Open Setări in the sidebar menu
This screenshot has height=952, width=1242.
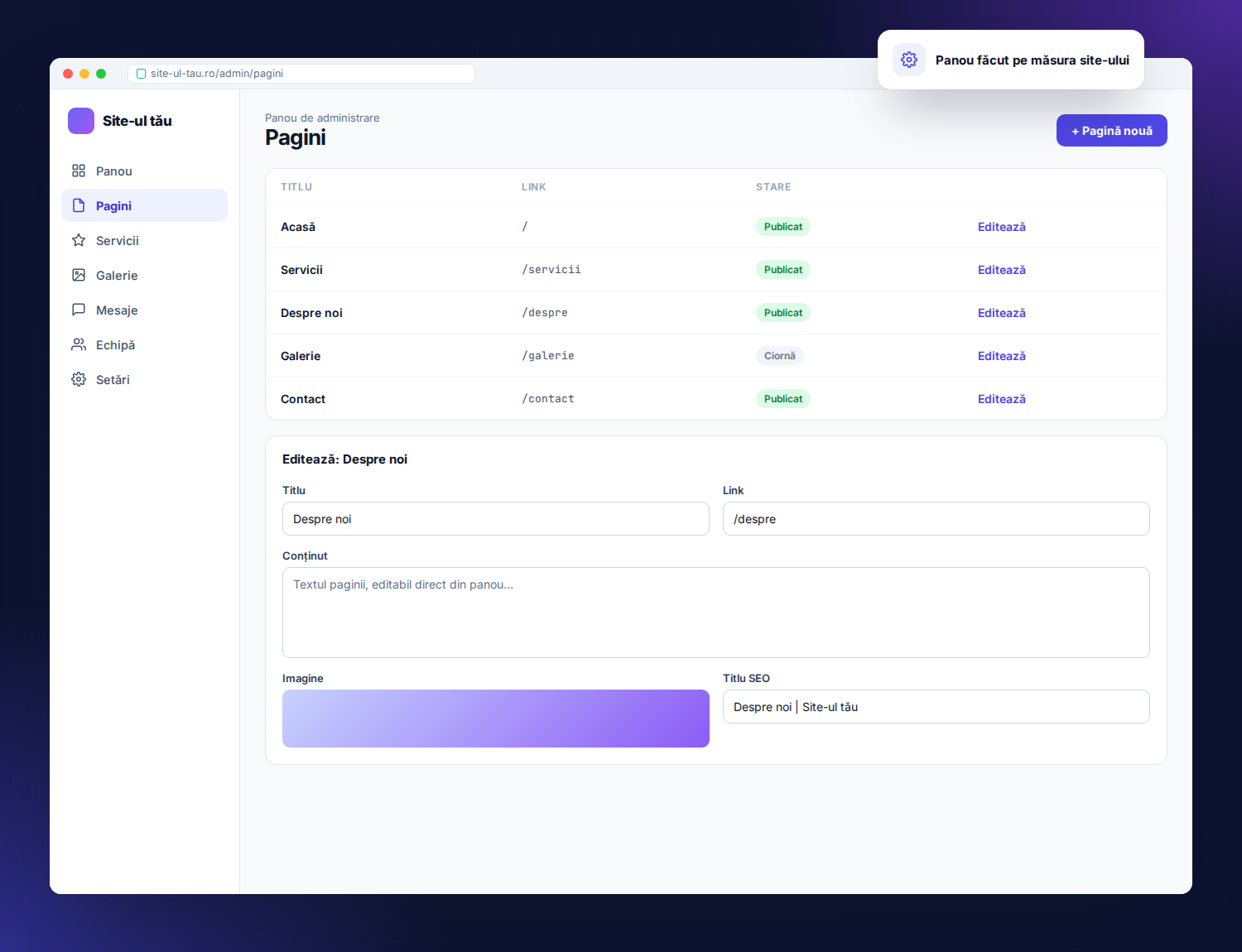click(x=144, y=379)
